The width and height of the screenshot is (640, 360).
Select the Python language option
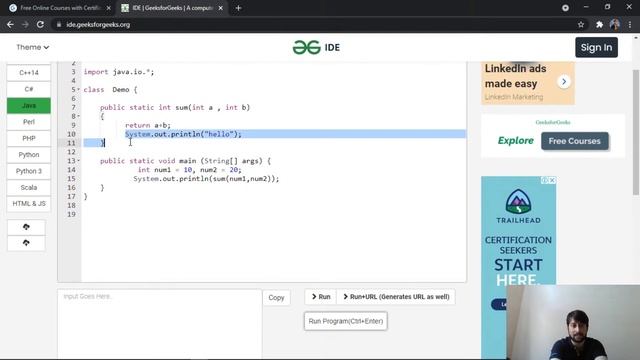[29, 155]
